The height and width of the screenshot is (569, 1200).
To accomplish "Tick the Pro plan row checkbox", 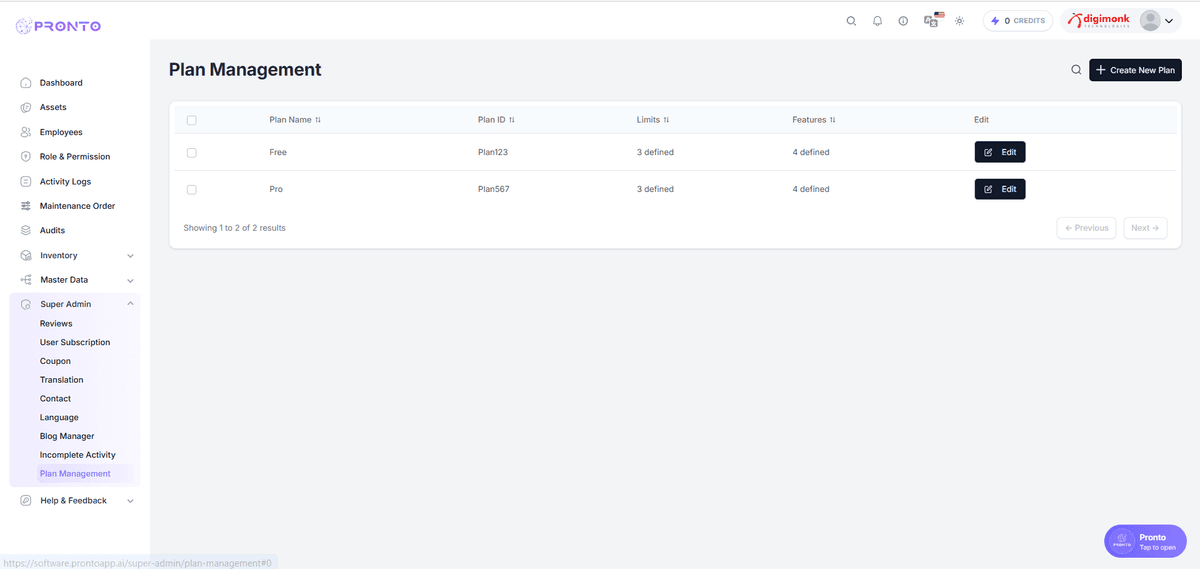I will coord(192,189).
